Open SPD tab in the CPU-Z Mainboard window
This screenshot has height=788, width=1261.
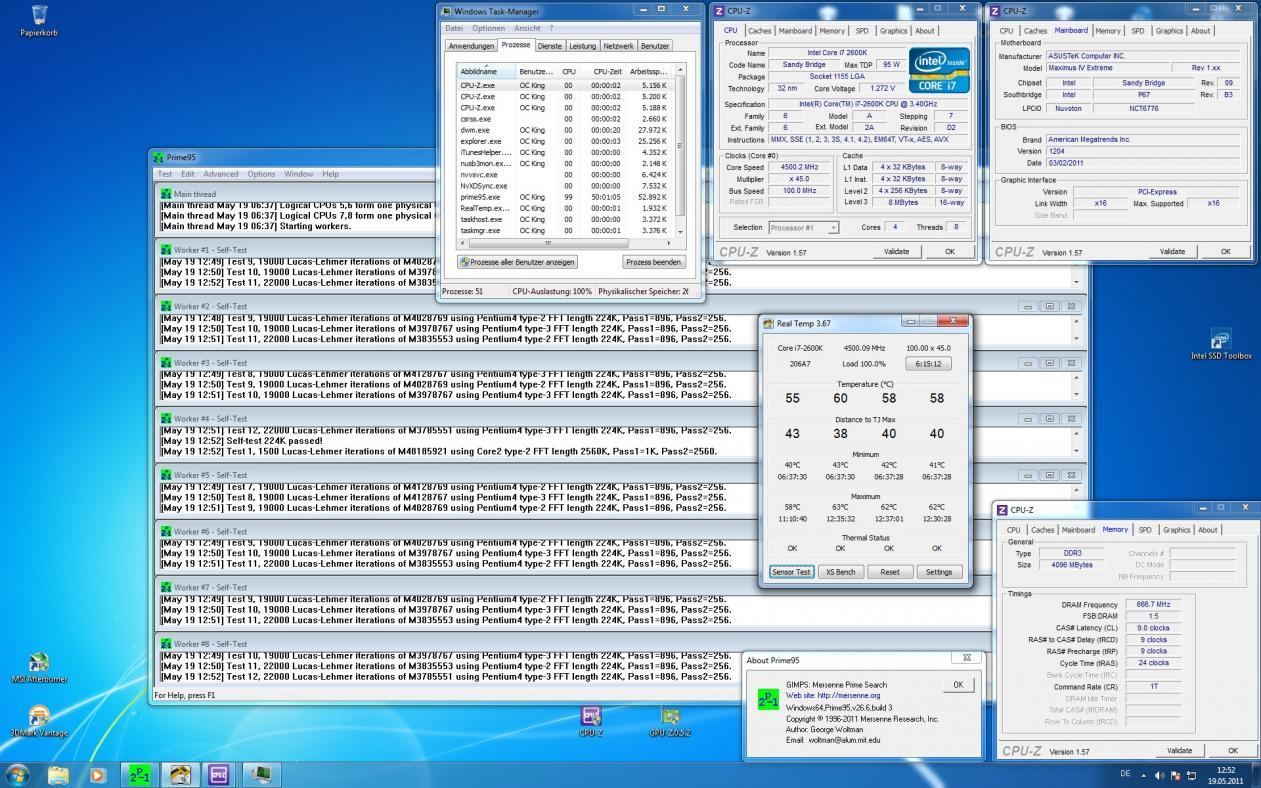tap(1138, 31)
